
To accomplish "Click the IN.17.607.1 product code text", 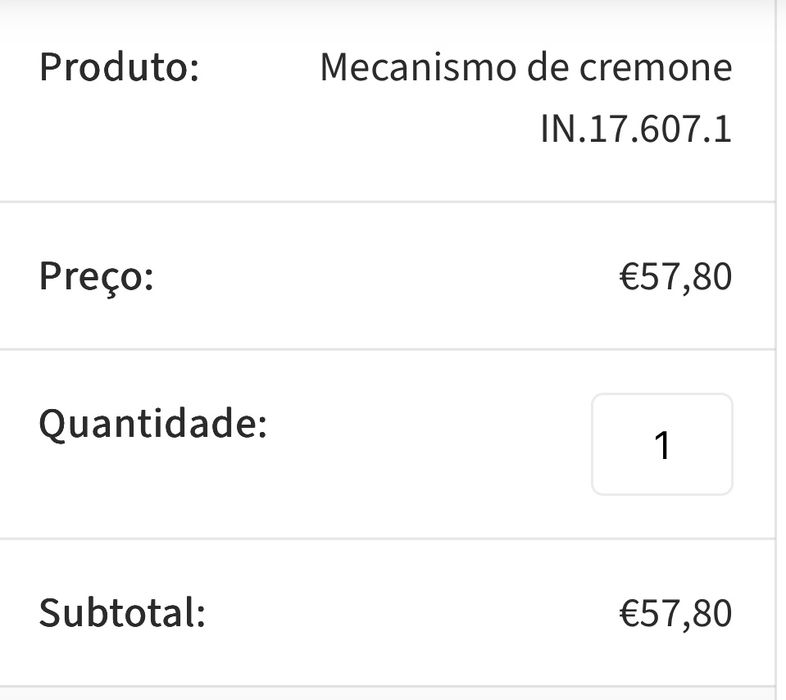I will 636,130.
